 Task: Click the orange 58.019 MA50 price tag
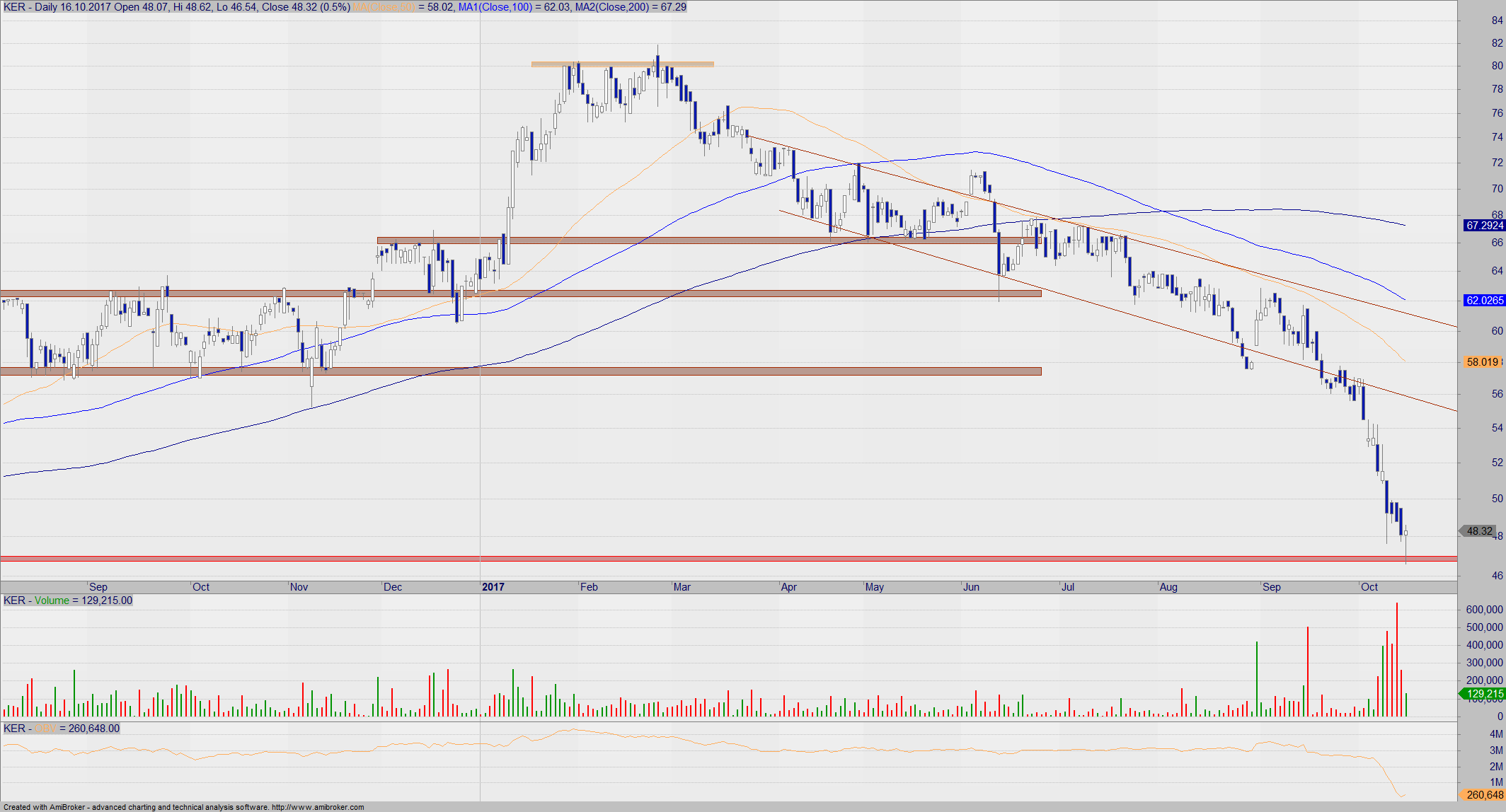coord(1483,362)
